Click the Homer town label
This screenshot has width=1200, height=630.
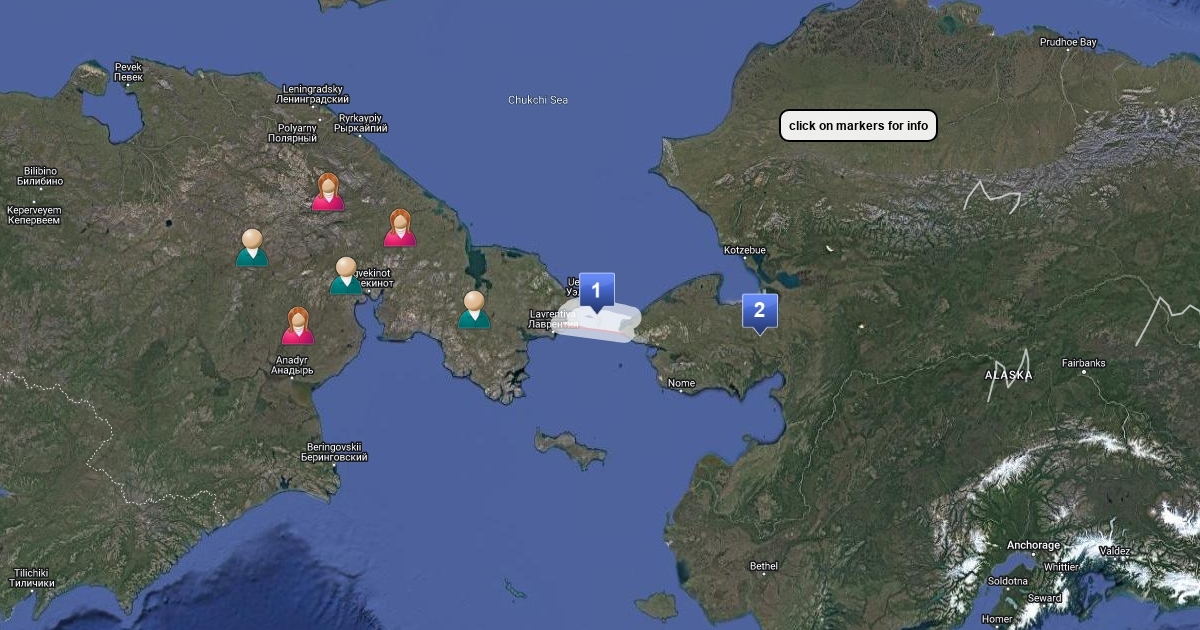[x=996, y=619]
